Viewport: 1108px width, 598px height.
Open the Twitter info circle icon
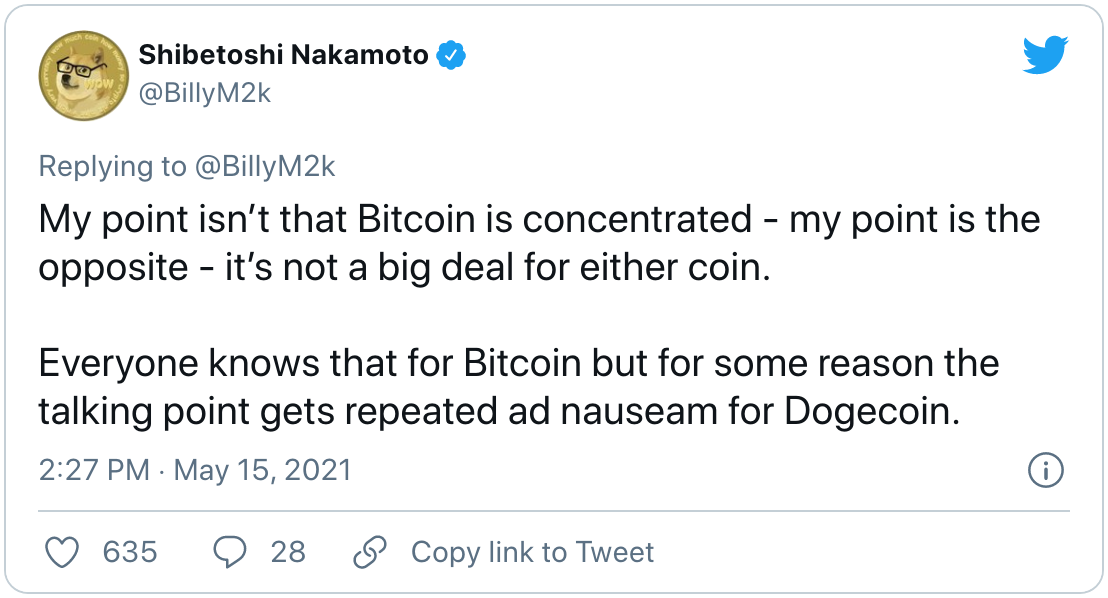coord(1046,470)
